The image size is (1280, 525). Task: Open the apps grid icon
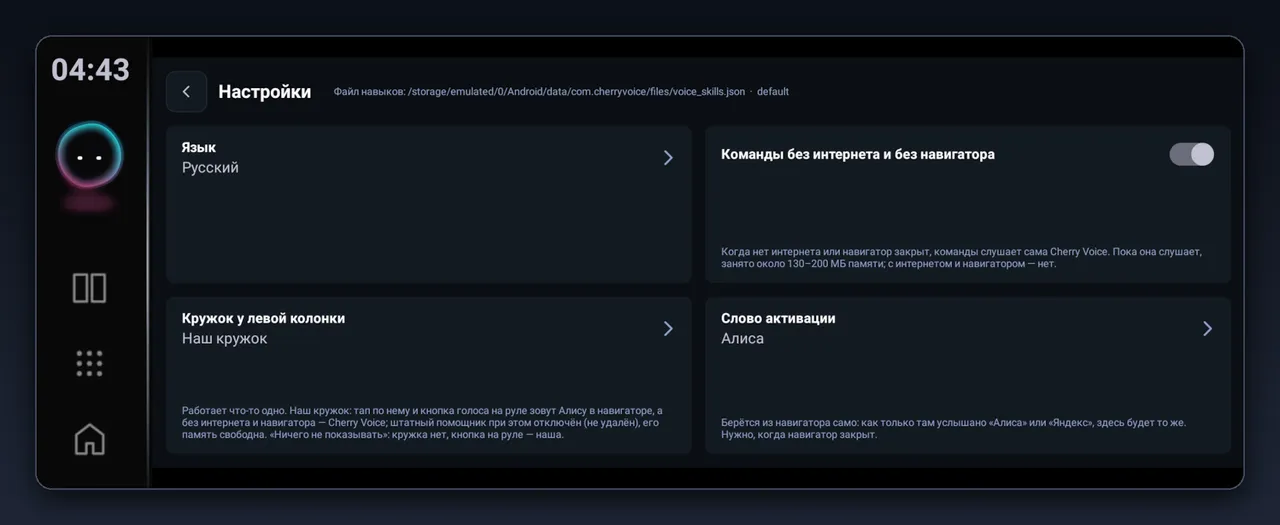pos(89,363)
